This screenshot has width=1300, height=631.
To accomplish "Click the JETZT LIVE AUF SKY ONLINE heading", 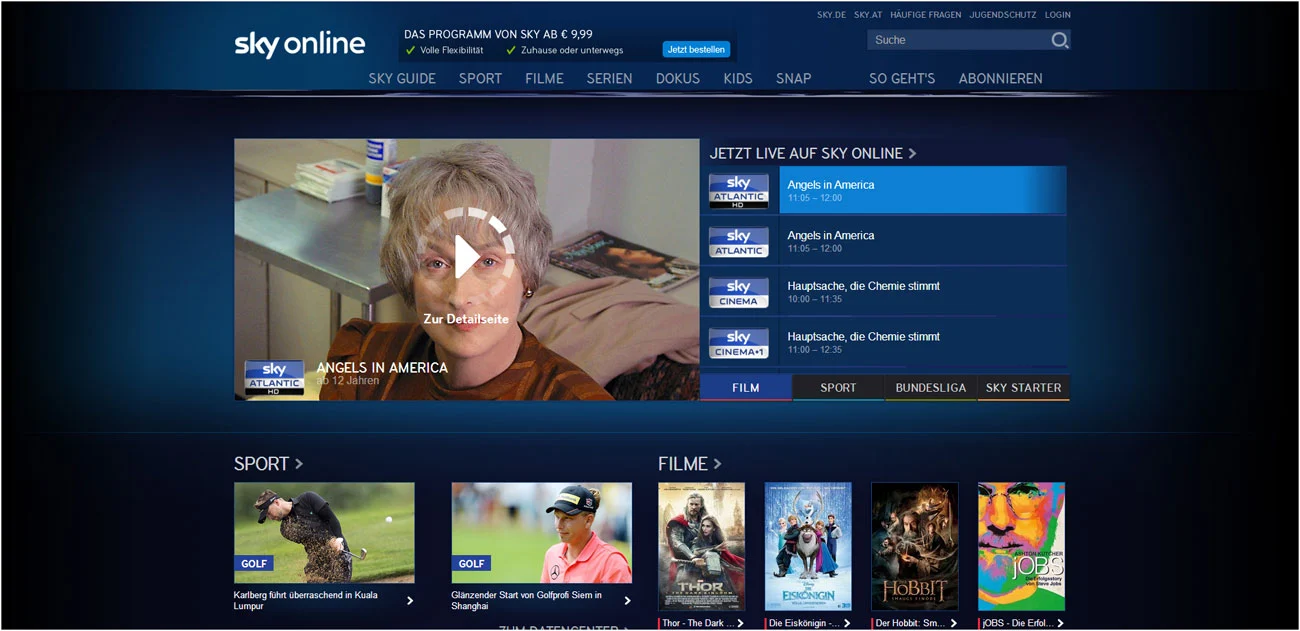I will pyautogui.click(x=806, y=154).
